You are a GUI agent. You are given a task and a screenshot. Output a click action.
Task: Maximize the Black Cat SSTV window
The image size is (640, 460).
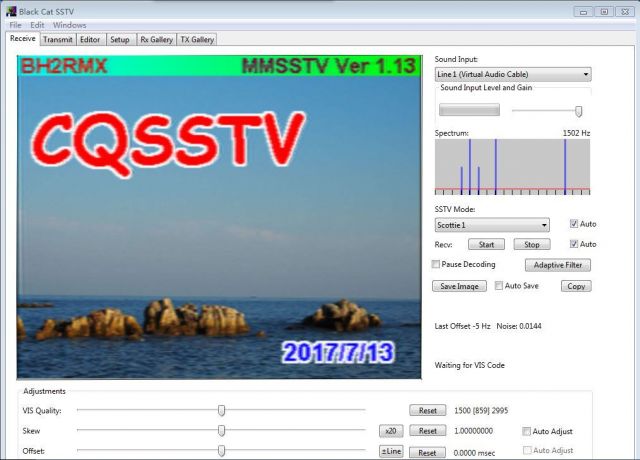point(604,12)
